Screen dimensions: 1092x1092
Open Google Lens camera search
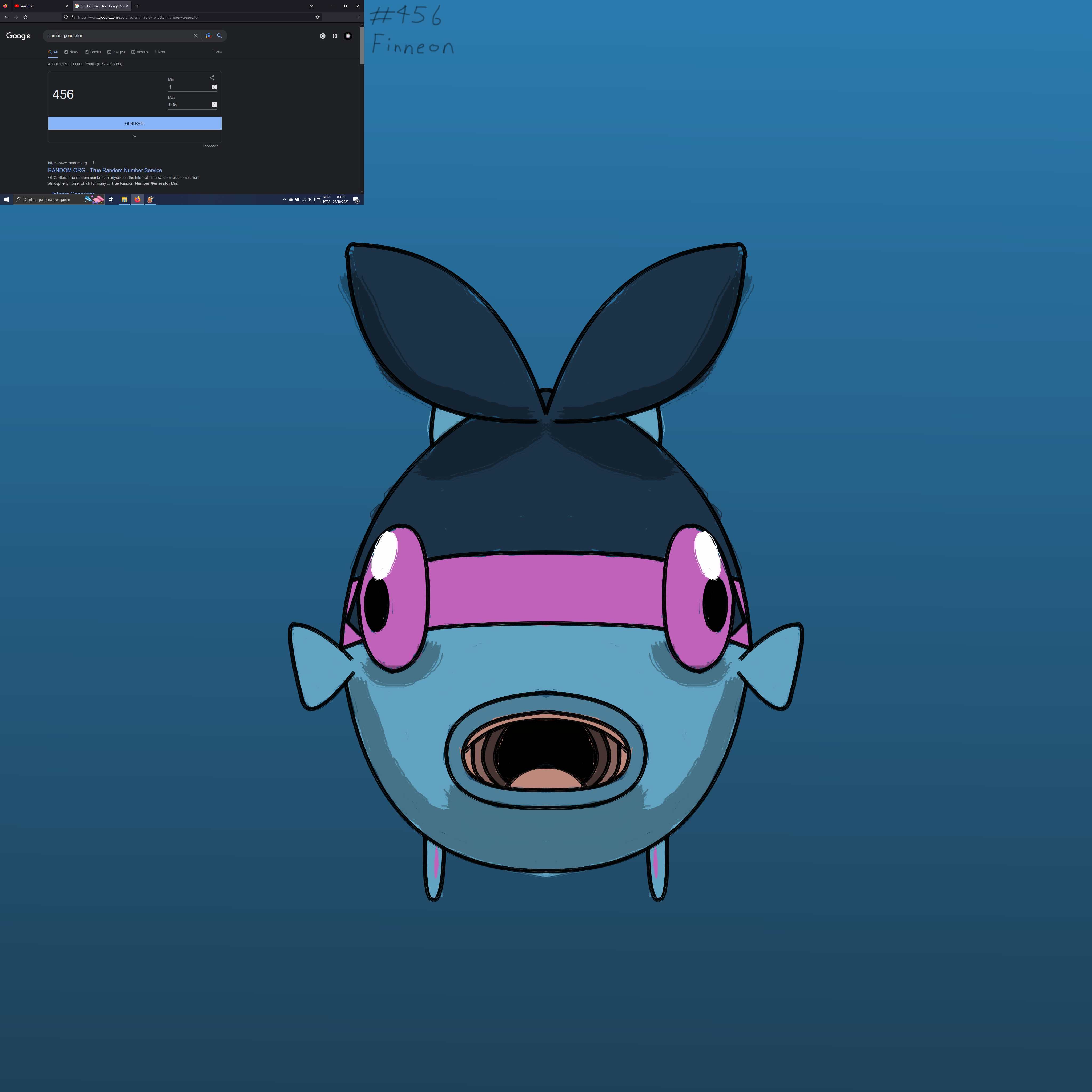tap(208, 36)
